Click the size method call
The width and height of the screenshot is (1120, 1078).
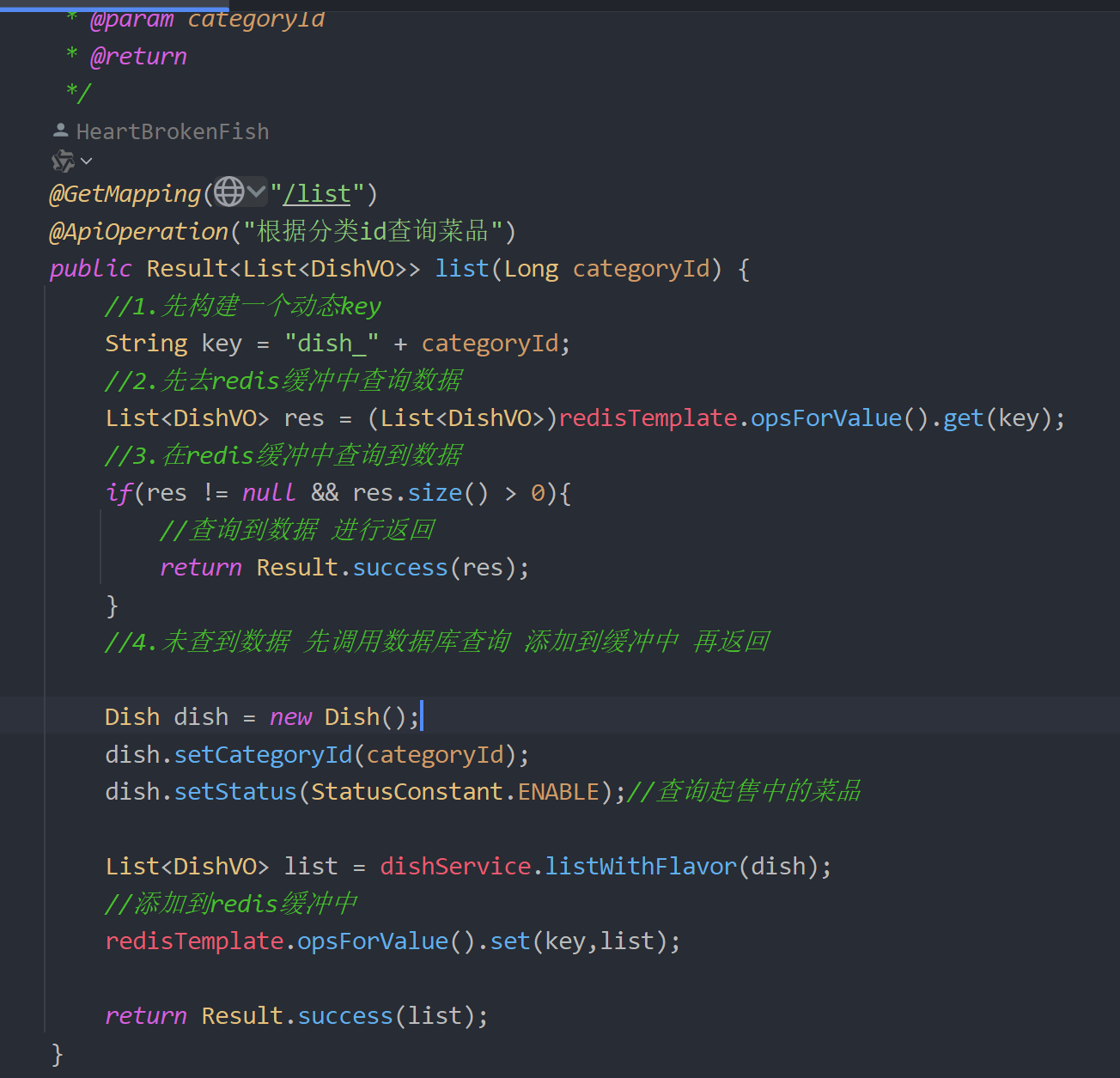(435, 493)
